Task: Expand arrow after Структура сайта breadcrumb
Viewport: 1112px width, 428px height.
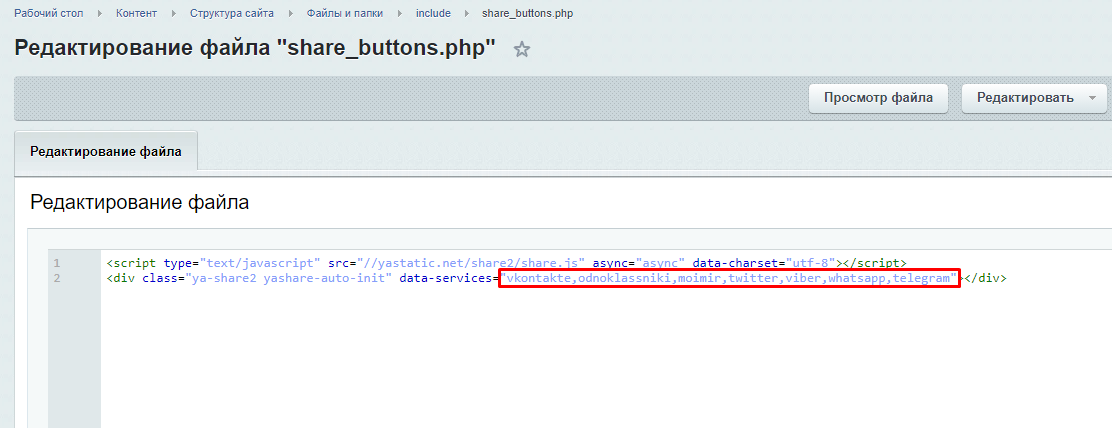Action: tap(291, 13)
